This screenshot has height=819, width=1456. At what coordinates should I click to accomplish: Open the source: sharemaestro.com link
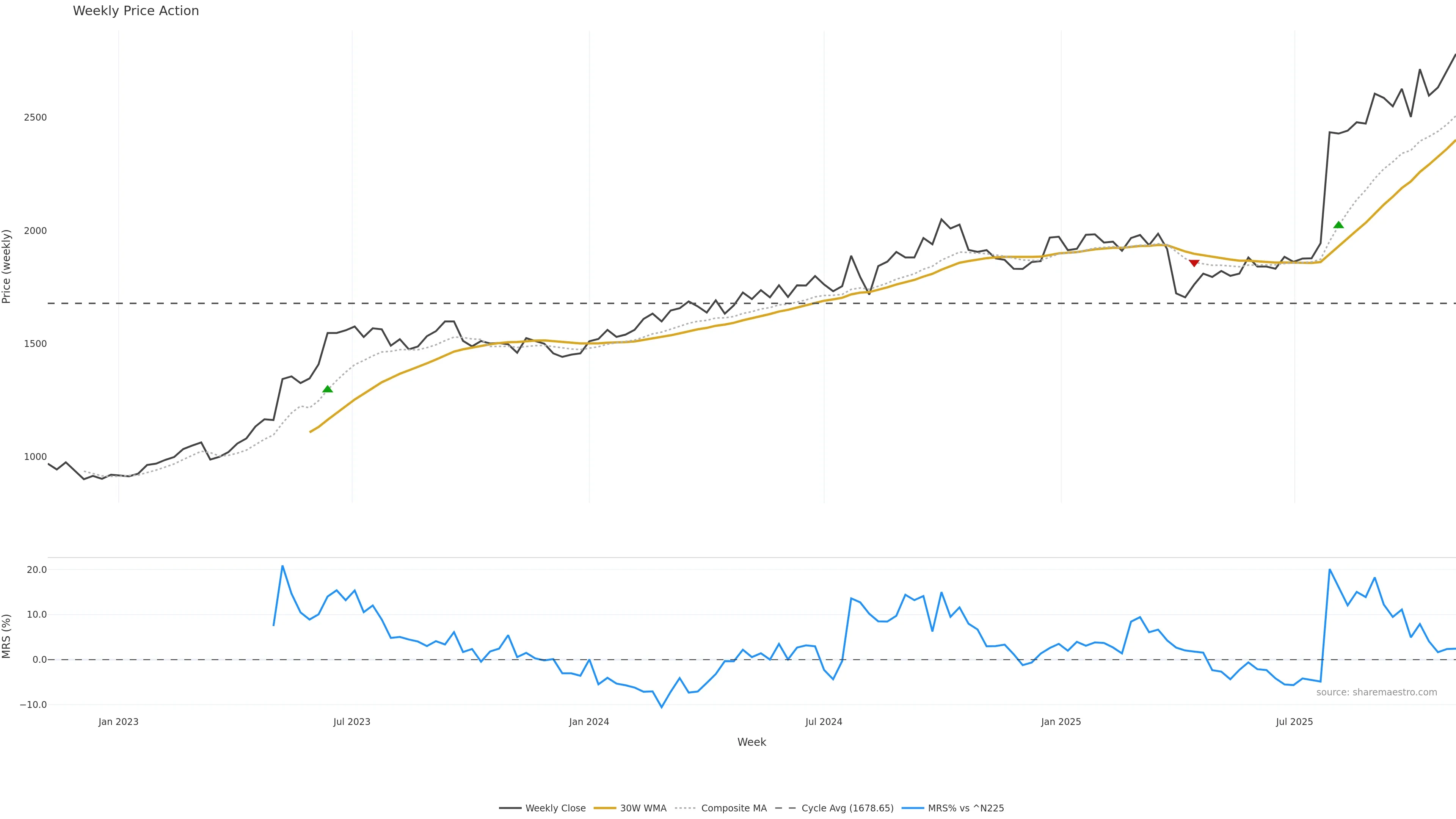tap(1376, 692)
